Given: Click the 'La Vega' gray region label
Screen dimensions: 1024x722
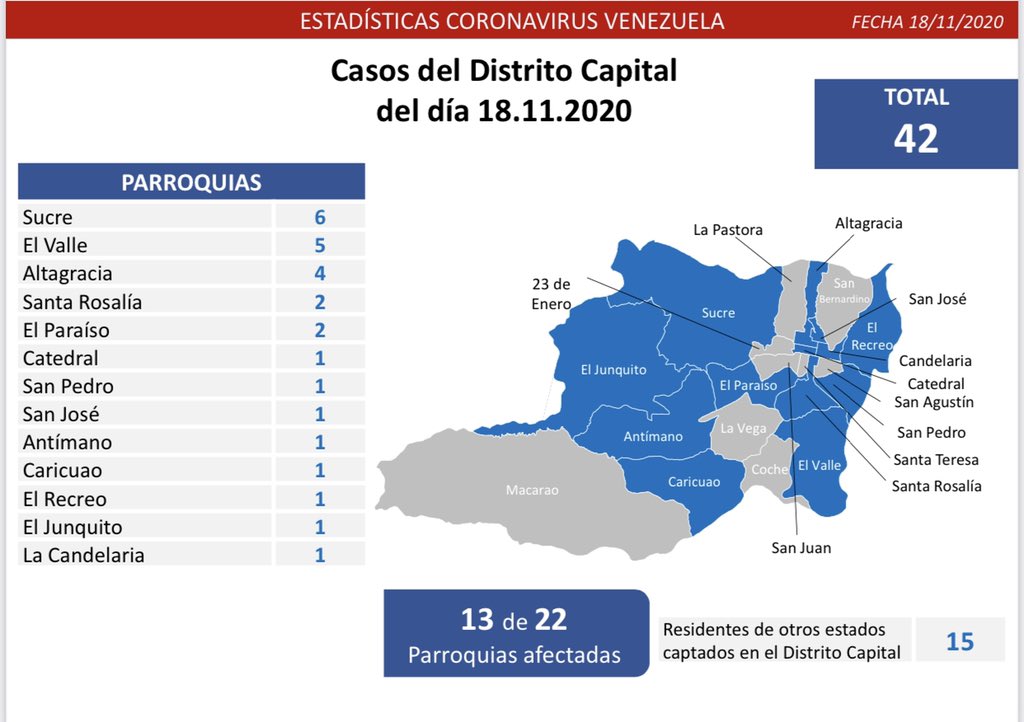Looking at the screenshot, I should click(743, 428).
